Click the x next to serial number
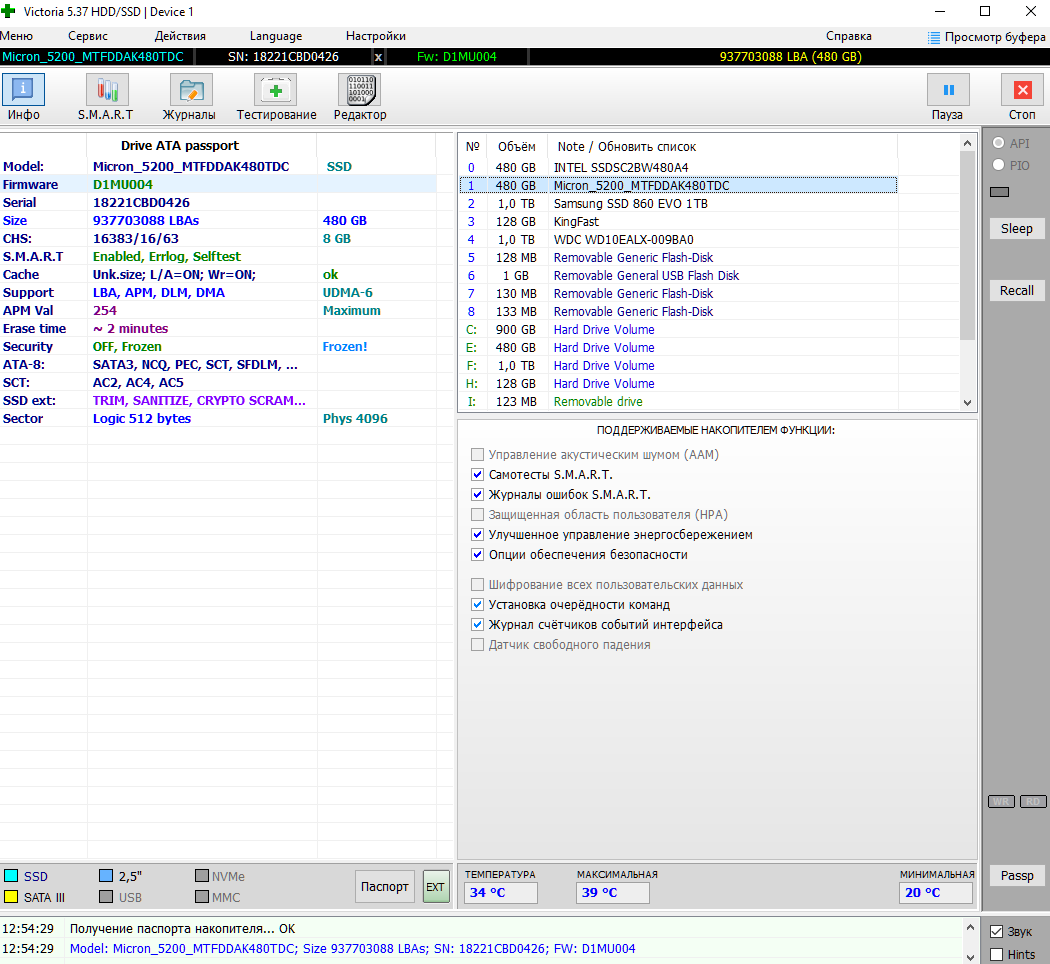Screen dimensions: 1050x964 point(378,57)
